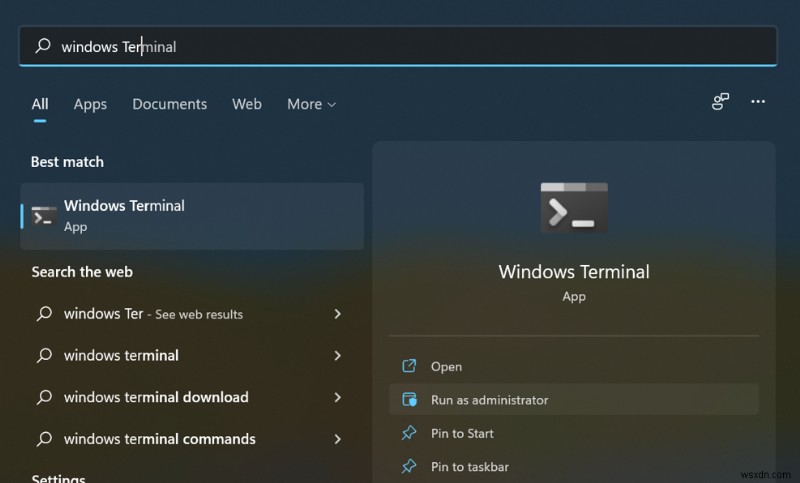Click magnifier icon next to 'windows terminal'
This screenshot has height=483, width=800.
[44, 355]
